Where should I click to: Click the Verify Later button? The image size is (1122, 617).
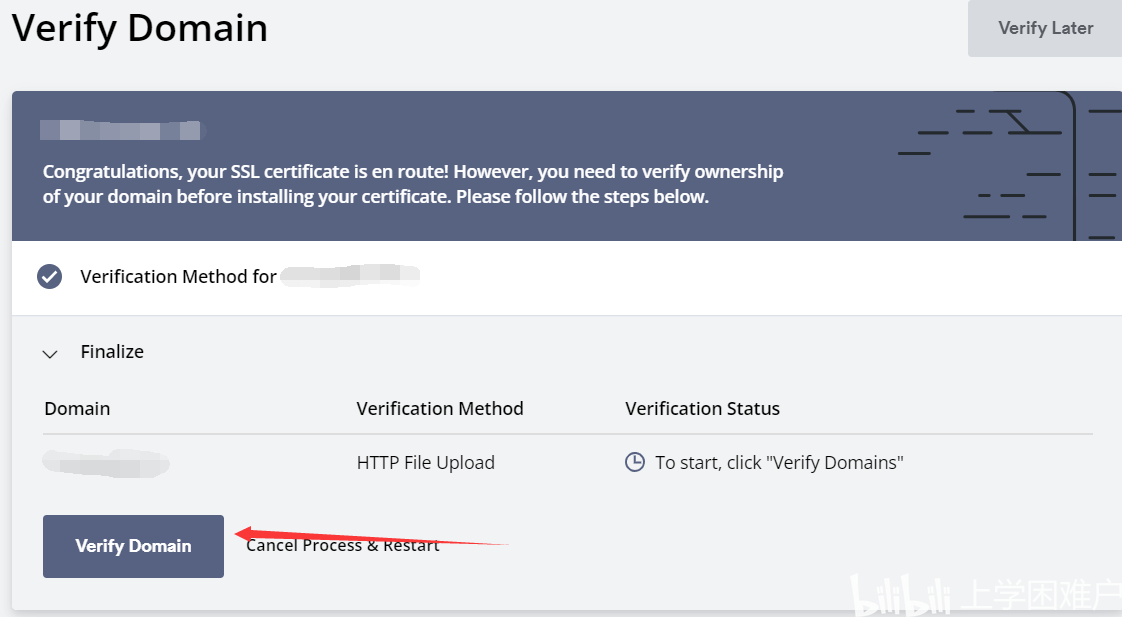coord(1045,29)
